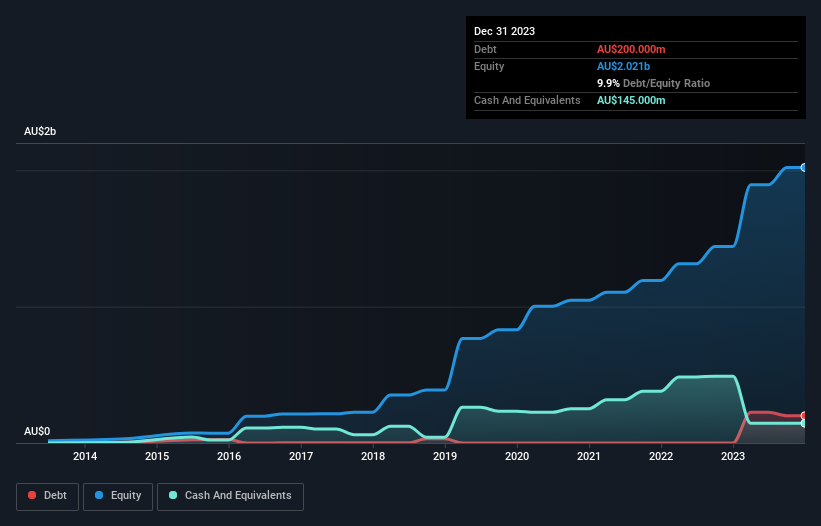Viewport: 821px width, 526px height.
Task: Click the 2022 x-axis label
Action: point(661,456)
